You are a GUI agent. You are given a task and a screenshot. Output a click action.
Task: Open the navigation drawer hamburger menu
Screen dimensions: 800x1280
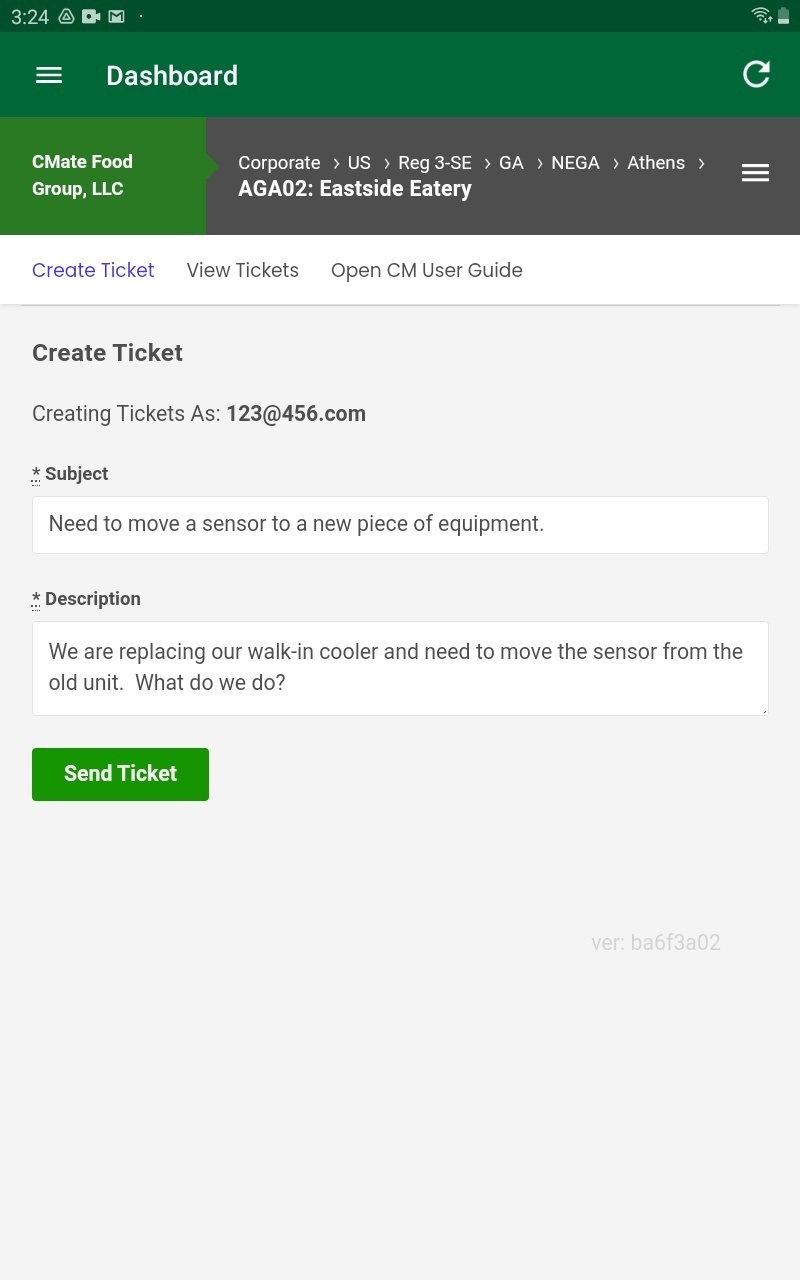pyautogui.click(x=48, y=75)
